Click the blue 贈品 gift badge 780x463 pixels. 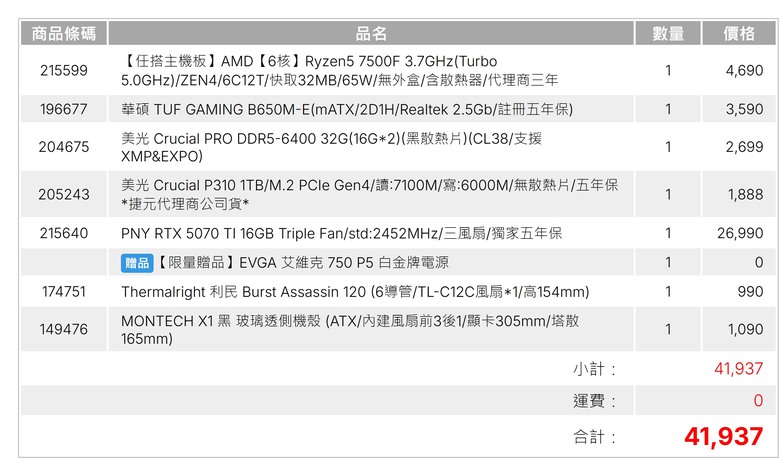[137, 263]
